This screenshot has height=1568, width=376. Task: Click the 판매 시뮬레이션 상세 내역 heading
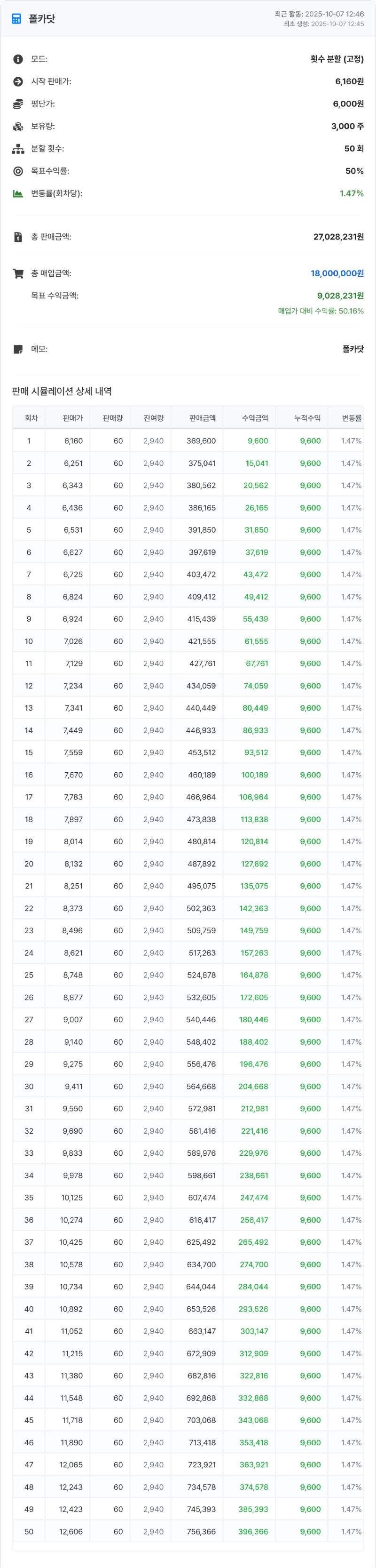(x=62, y=392)
